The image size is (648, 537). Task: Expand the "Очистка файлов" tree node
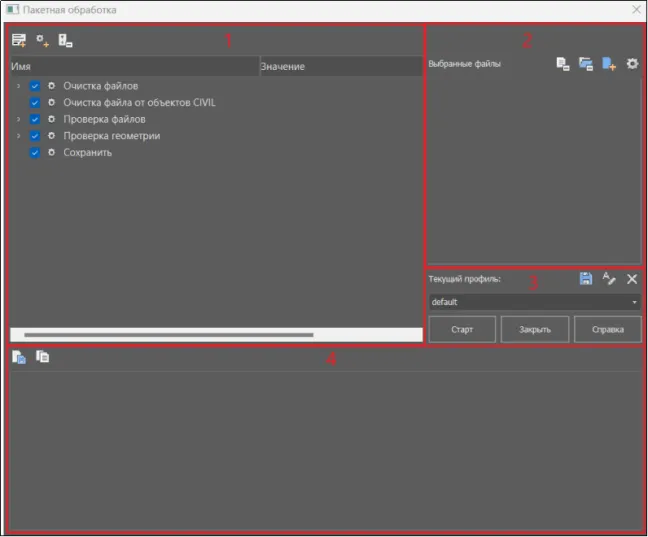[x=18, y=86]
